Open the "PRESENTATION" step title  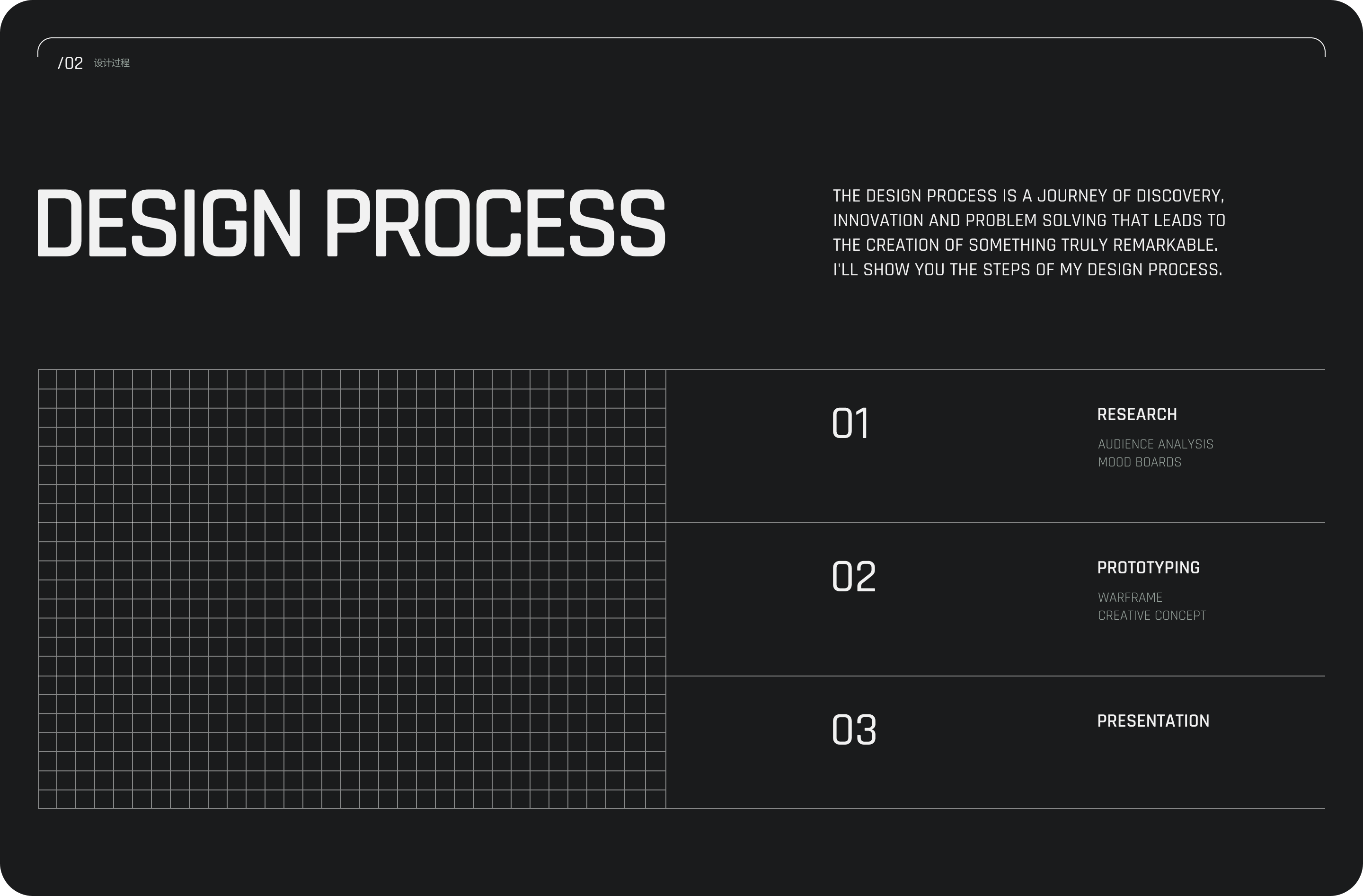click(x=1153, y=721)
